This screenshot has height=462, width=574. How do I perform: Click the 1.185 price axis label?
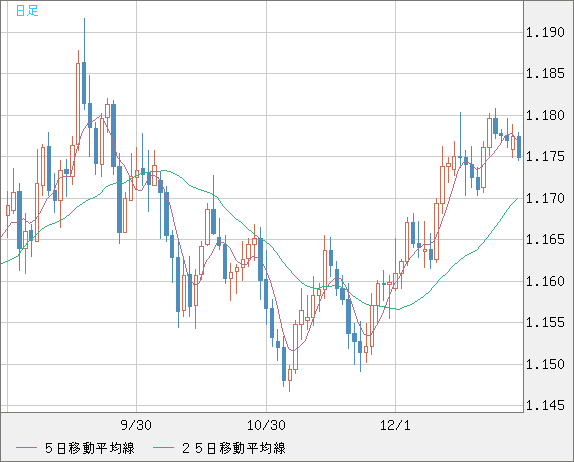click(545, 74)
